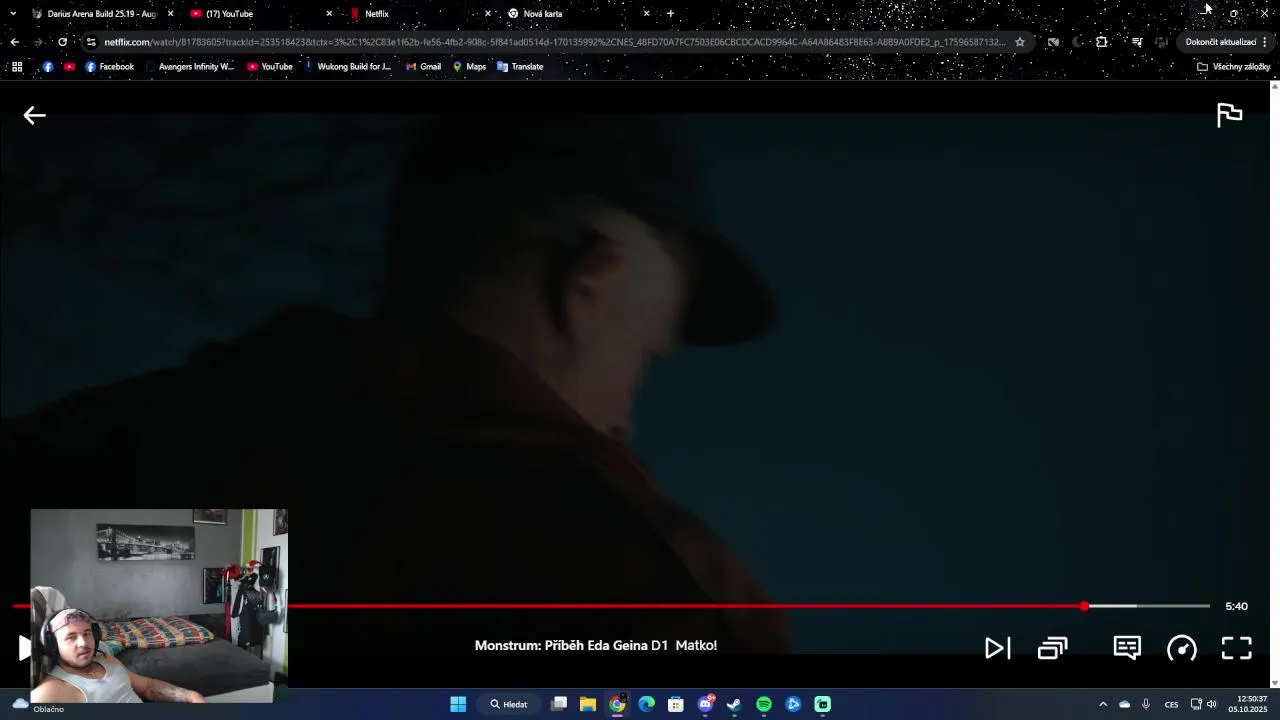Open a new browser tab

(x=670, y=14)
